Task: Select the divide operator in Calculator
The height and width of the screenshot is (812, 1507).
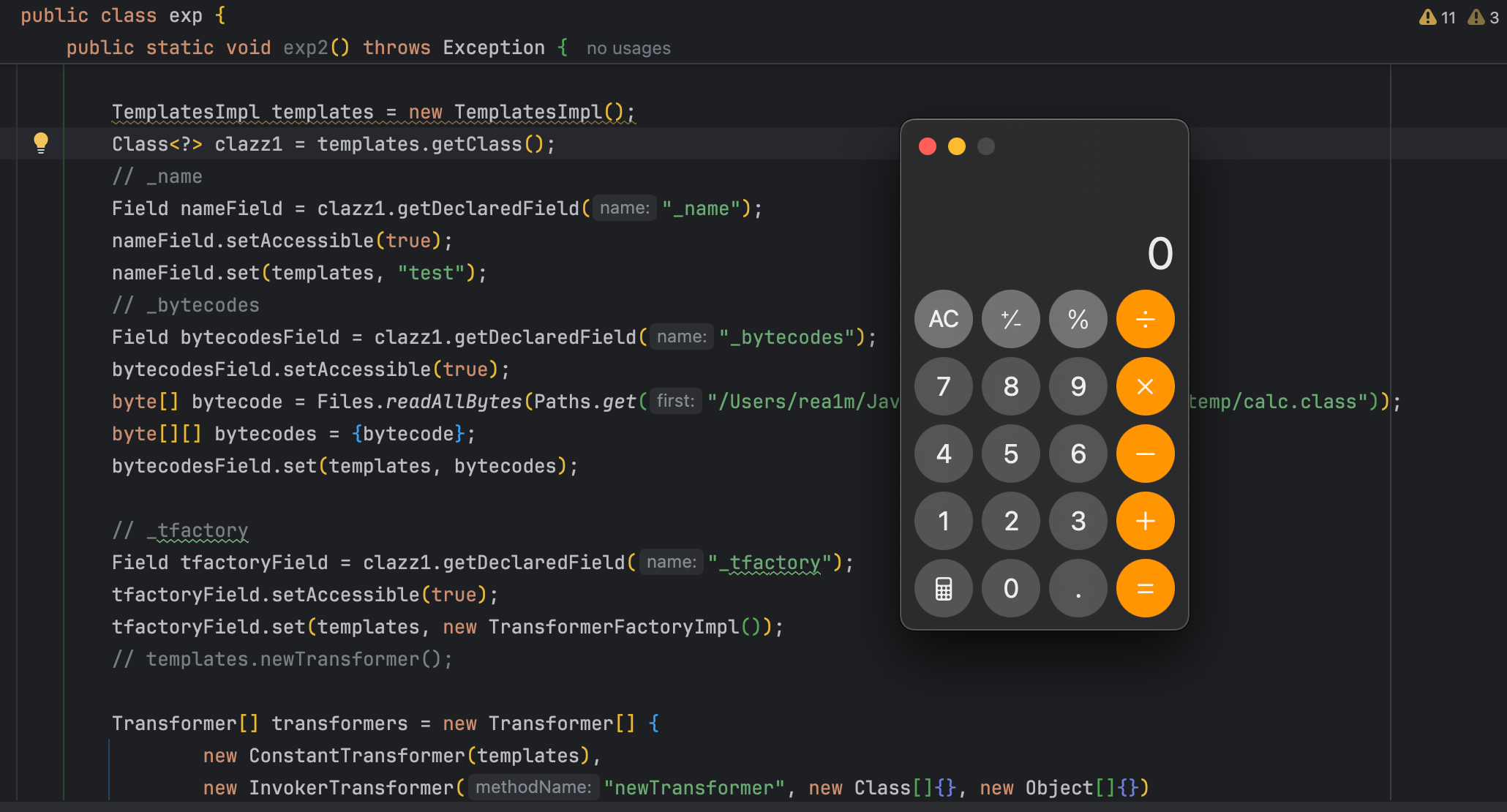Action: (1146, 319)
